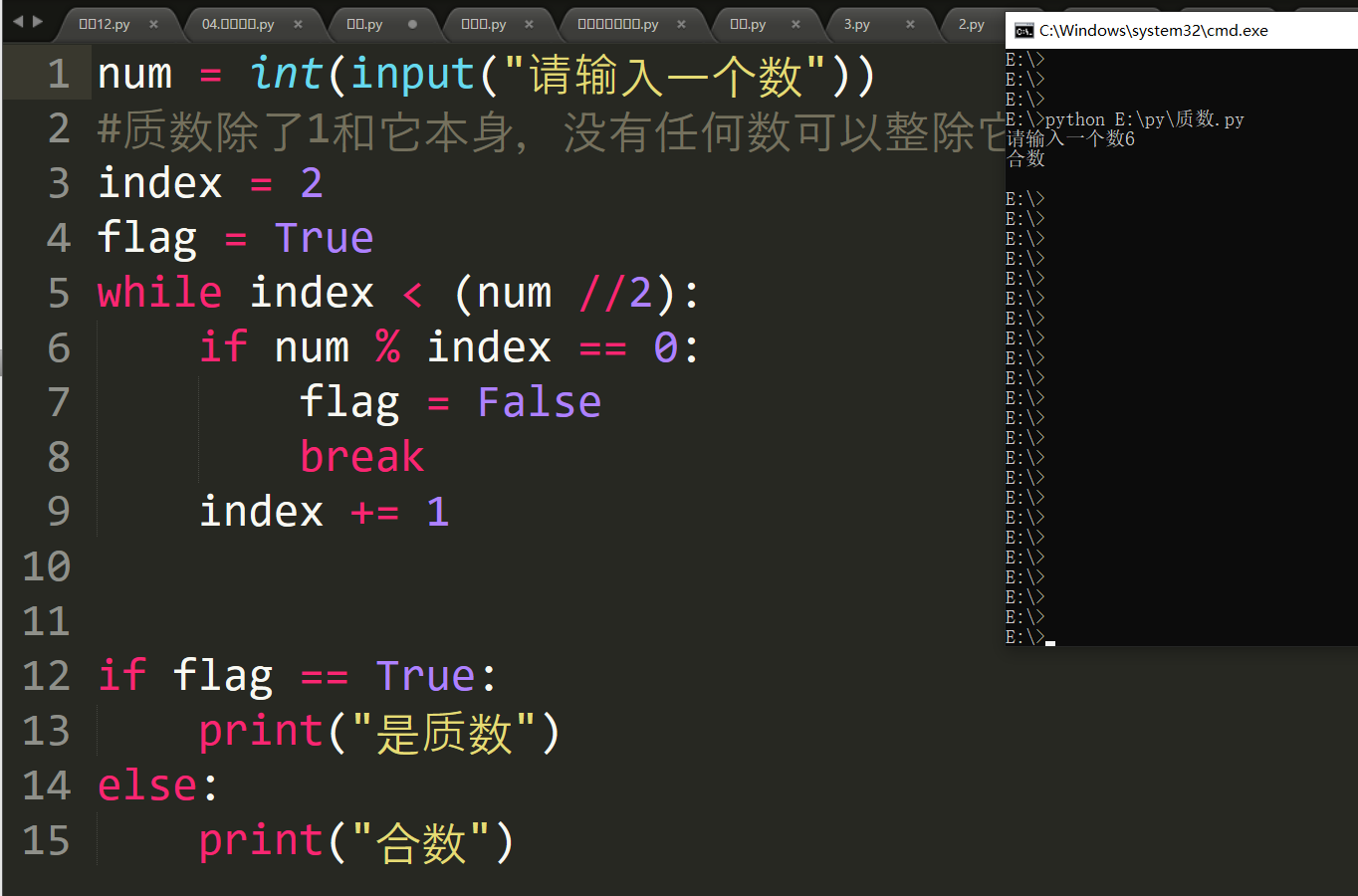Close the 3.py tab
The height and width of the screenshot is (896, 1358).
click(x=910, y=24)
